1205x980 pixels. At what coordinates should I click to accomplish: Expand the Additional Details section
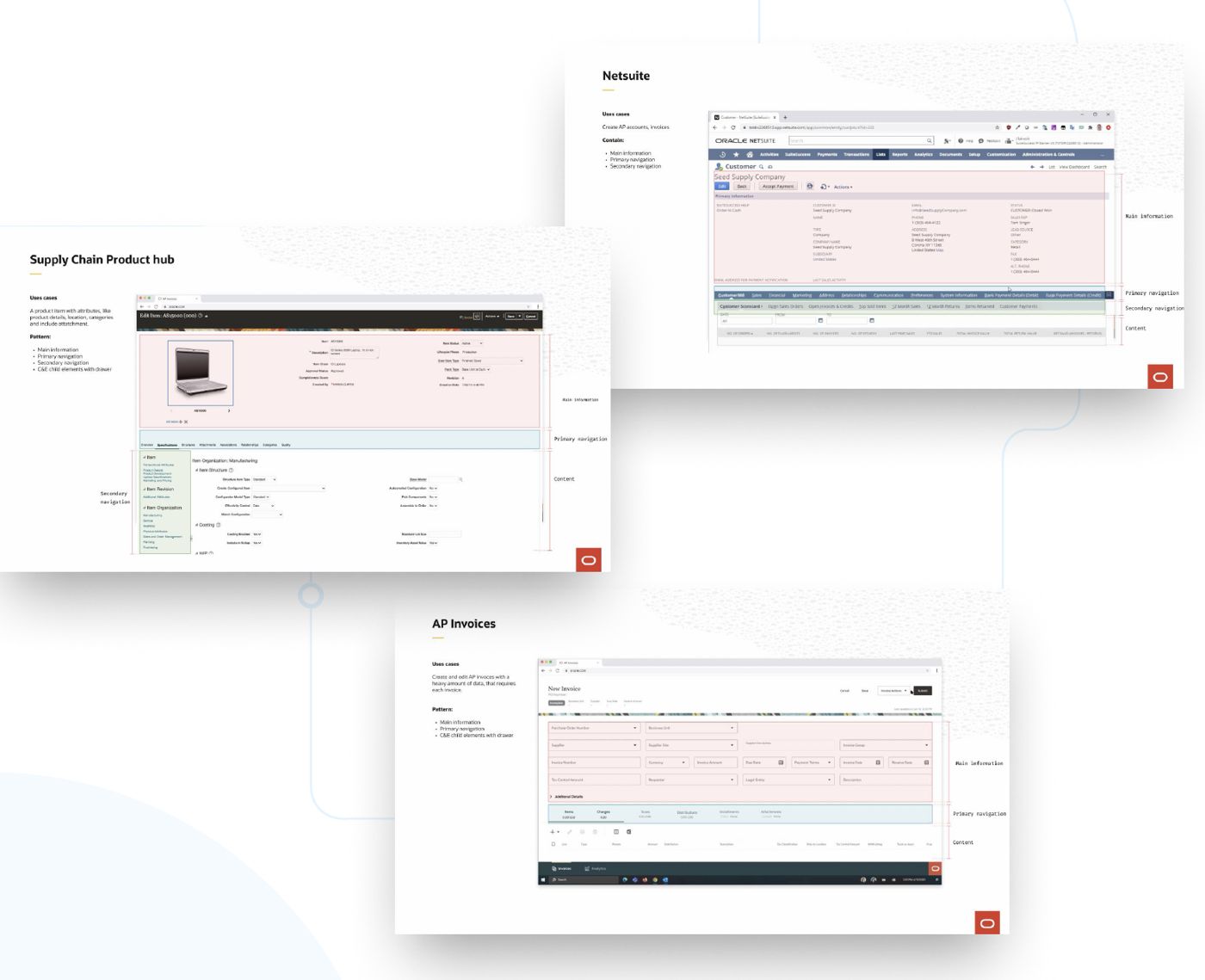566,797
